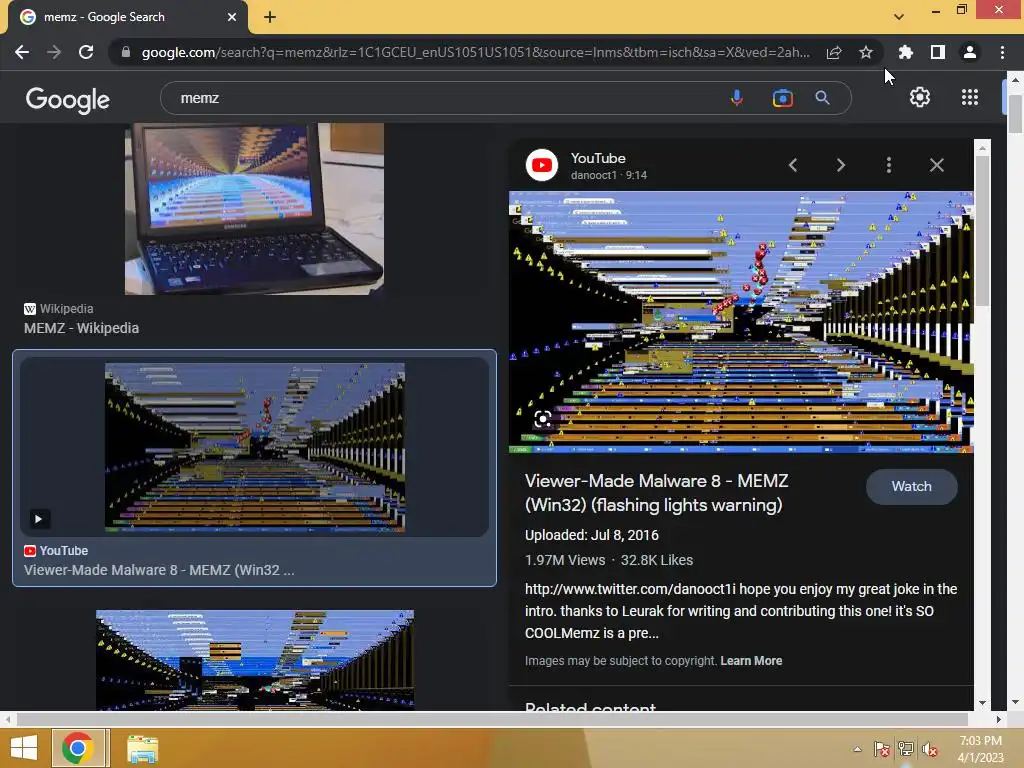Screen dimensions: 1024x768
Task: View site security lock information
Action: 125,52
